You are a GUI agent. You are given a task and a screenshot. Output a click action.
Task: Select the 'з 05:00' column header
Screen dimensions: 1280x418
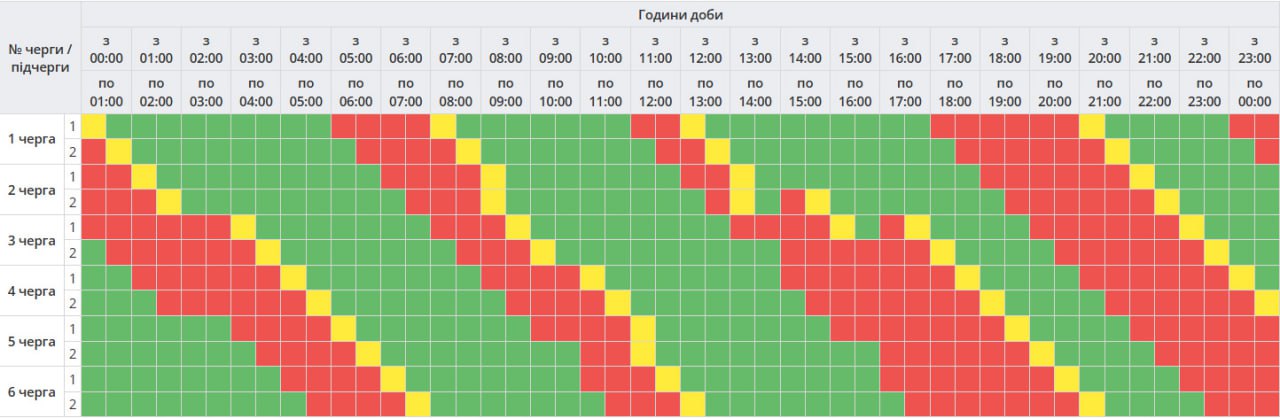[355, 49]
